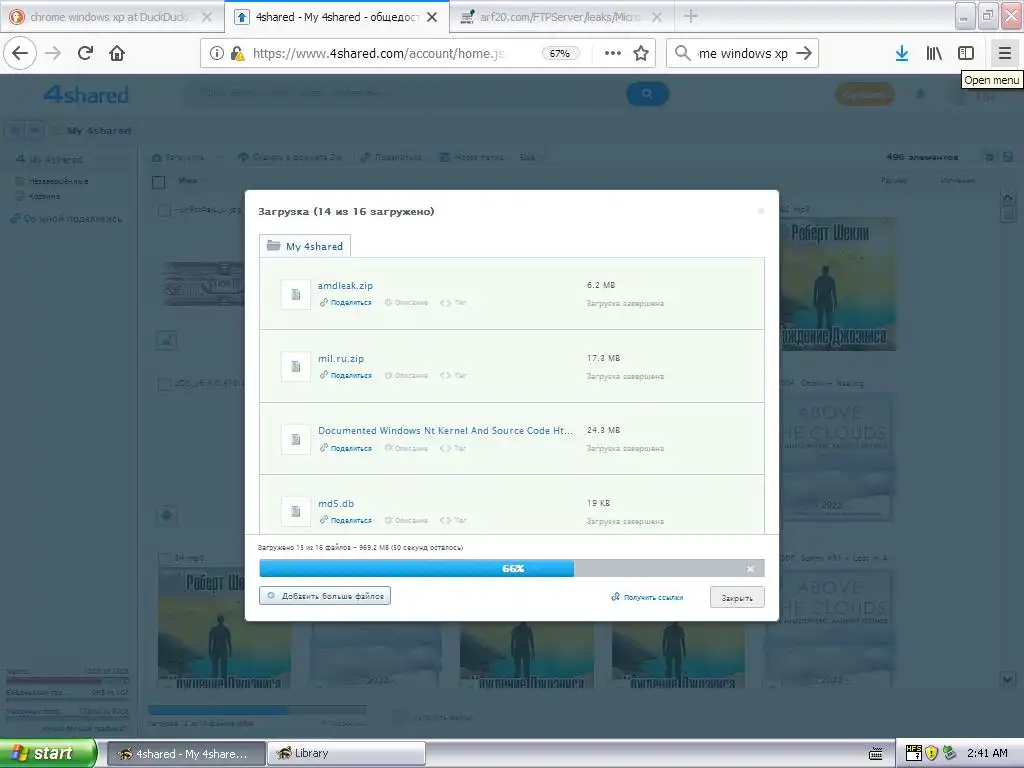The width and height of the screenshot is (1024, 768).
Task: Bookmark this page with the star
Action: (641, 53)
